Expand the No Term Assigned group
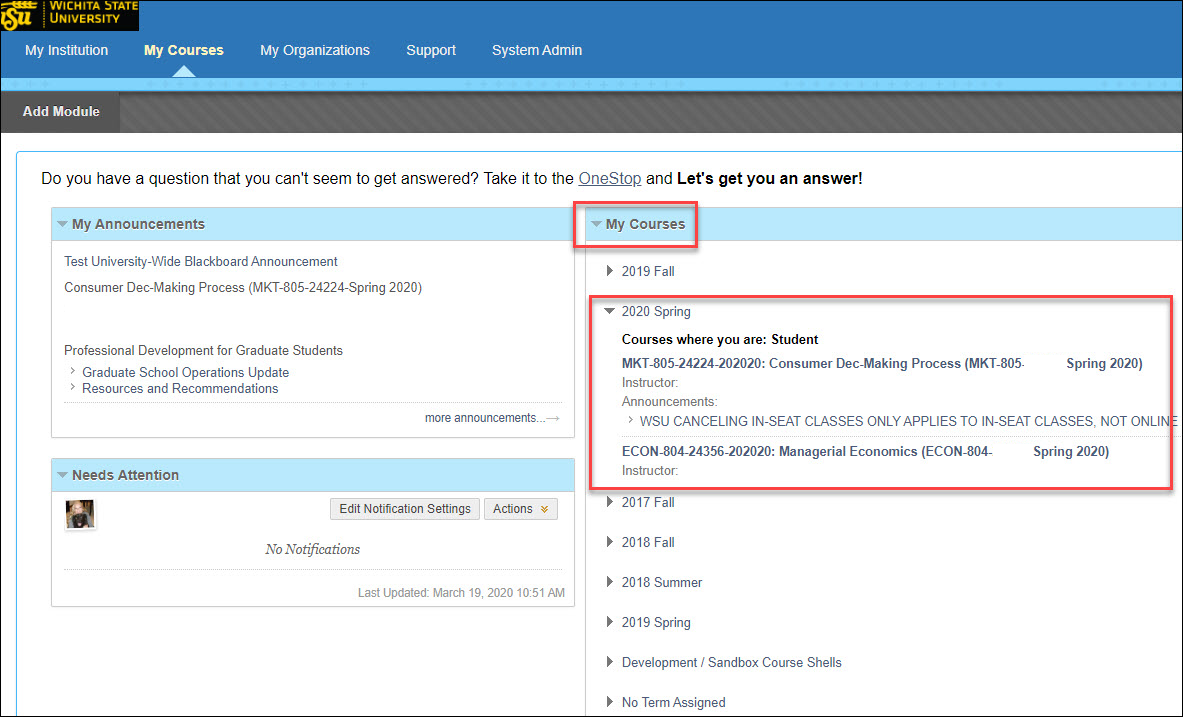The width and height of the screenshot is (1183, 717). (x=610, y=702)
